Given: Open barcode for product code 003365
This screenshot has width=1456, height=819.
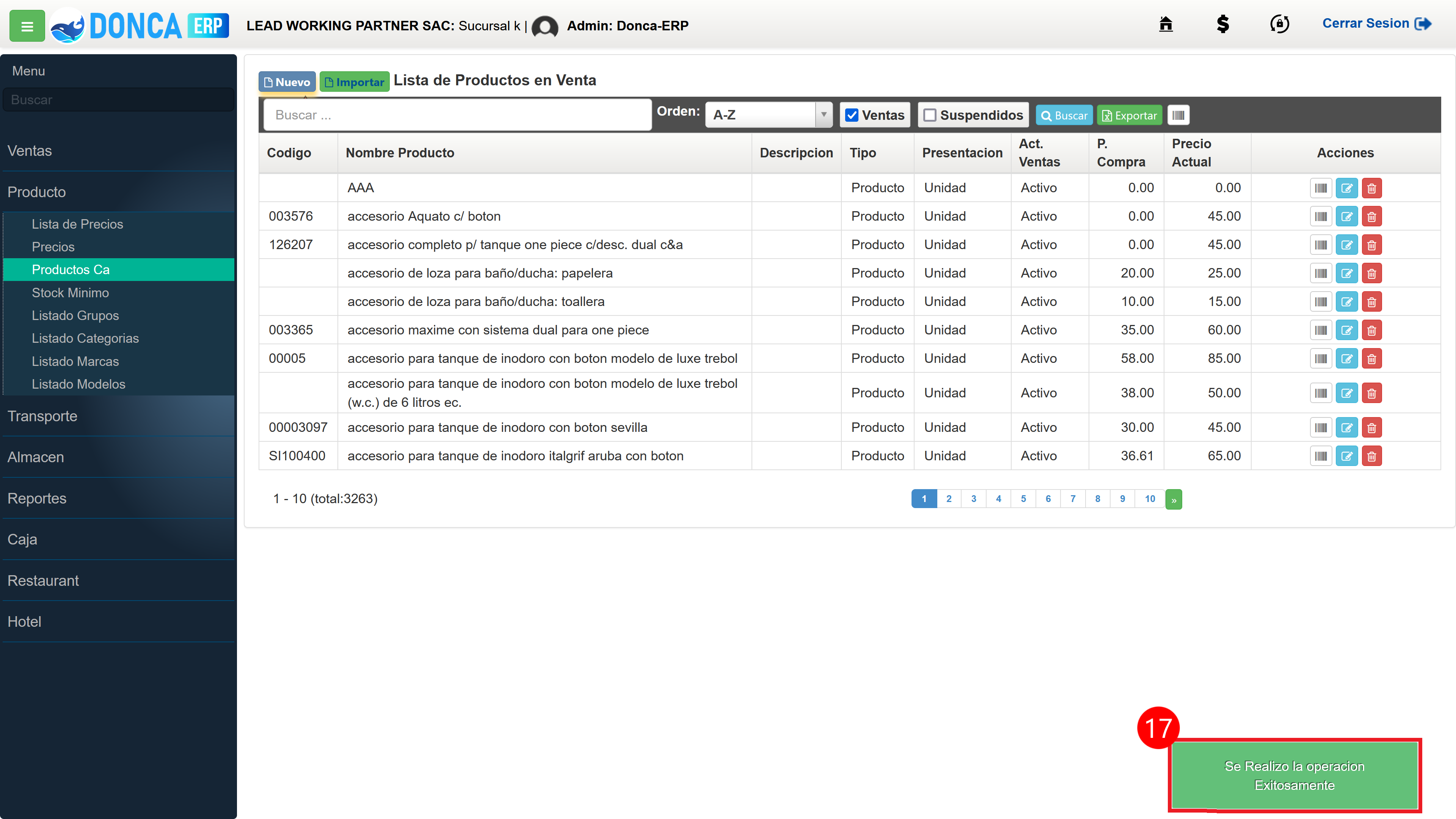Looking at the screenshot, I should click(1321, 330).
